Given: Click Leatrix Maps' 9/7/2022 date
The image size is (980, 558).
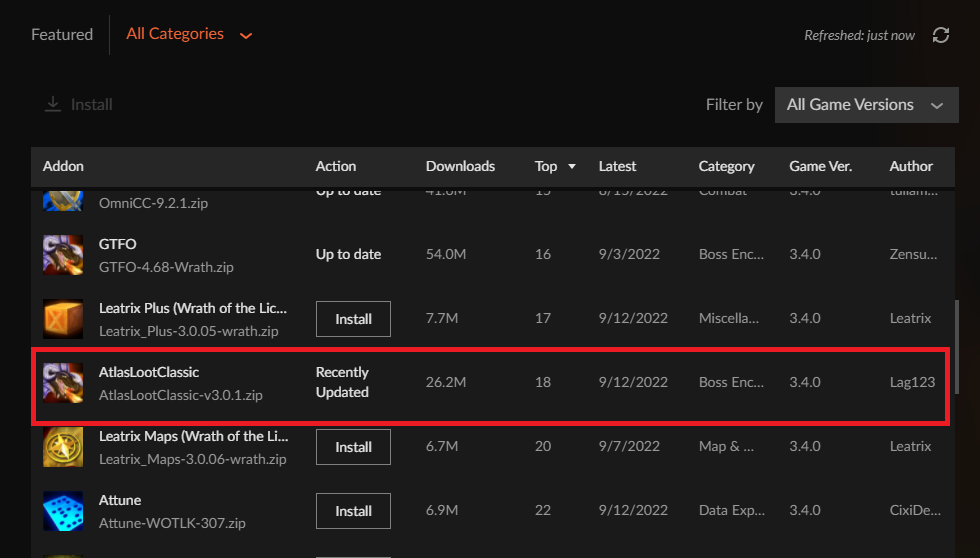Looking at the screenshot, I should pyautogui.click(x=629, y=447).
